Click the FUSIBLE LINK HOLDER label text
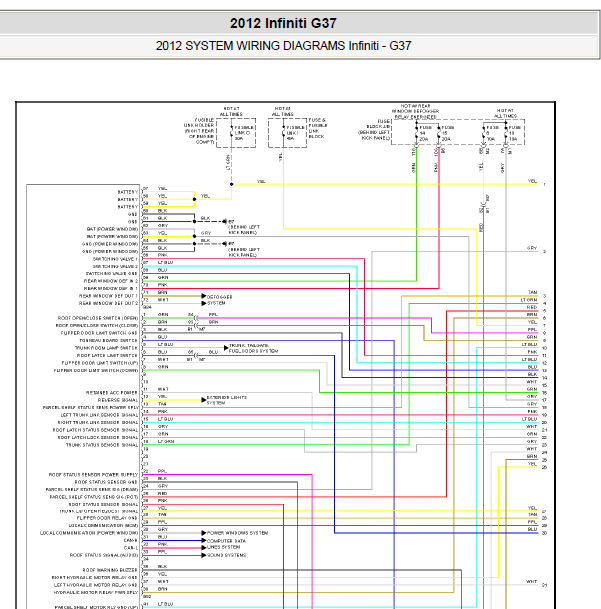 tap(199, 131)
